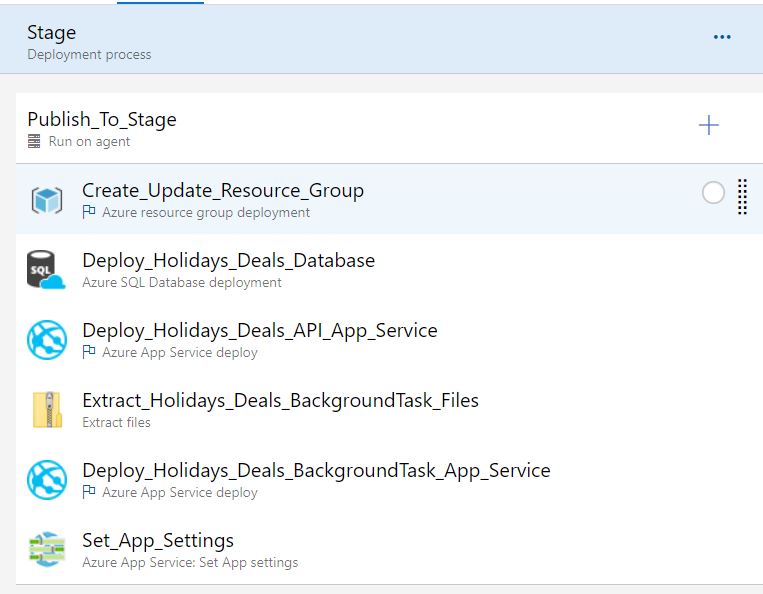Image resolution: width=763 pixels, height=594 pixels.
Task: Click the Azure resource group cube icon
Action: coord(47,200)
